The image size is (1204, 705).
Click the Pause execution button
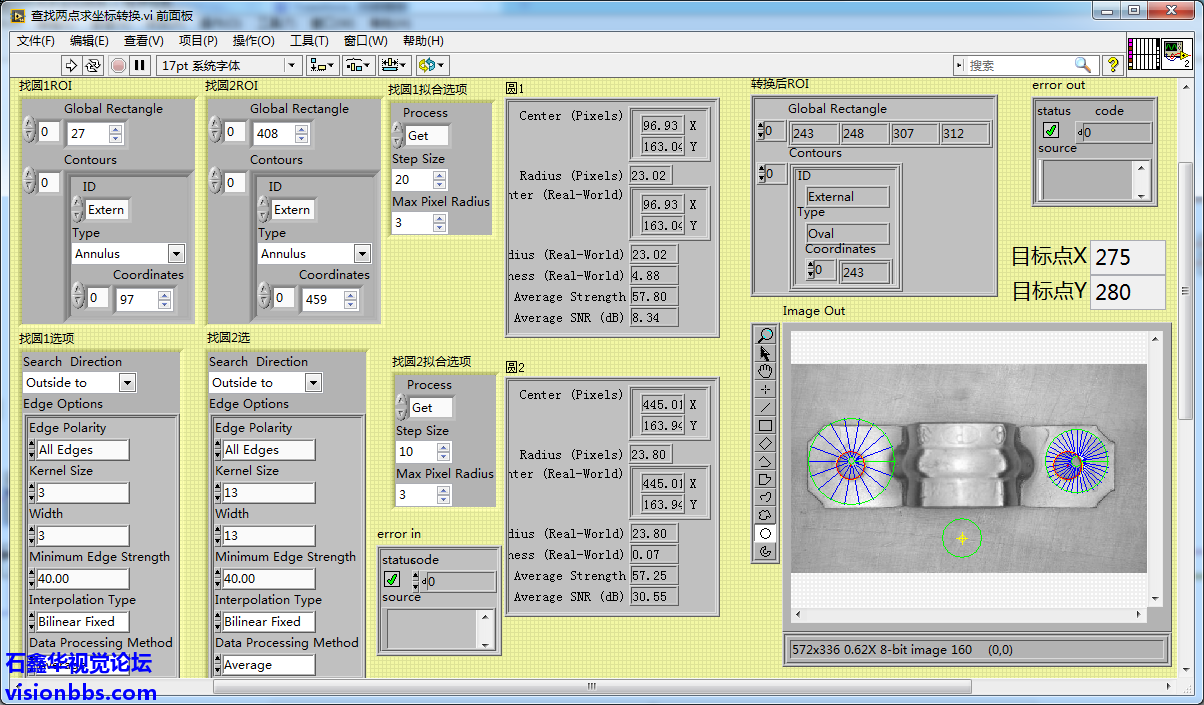[140, 65]
